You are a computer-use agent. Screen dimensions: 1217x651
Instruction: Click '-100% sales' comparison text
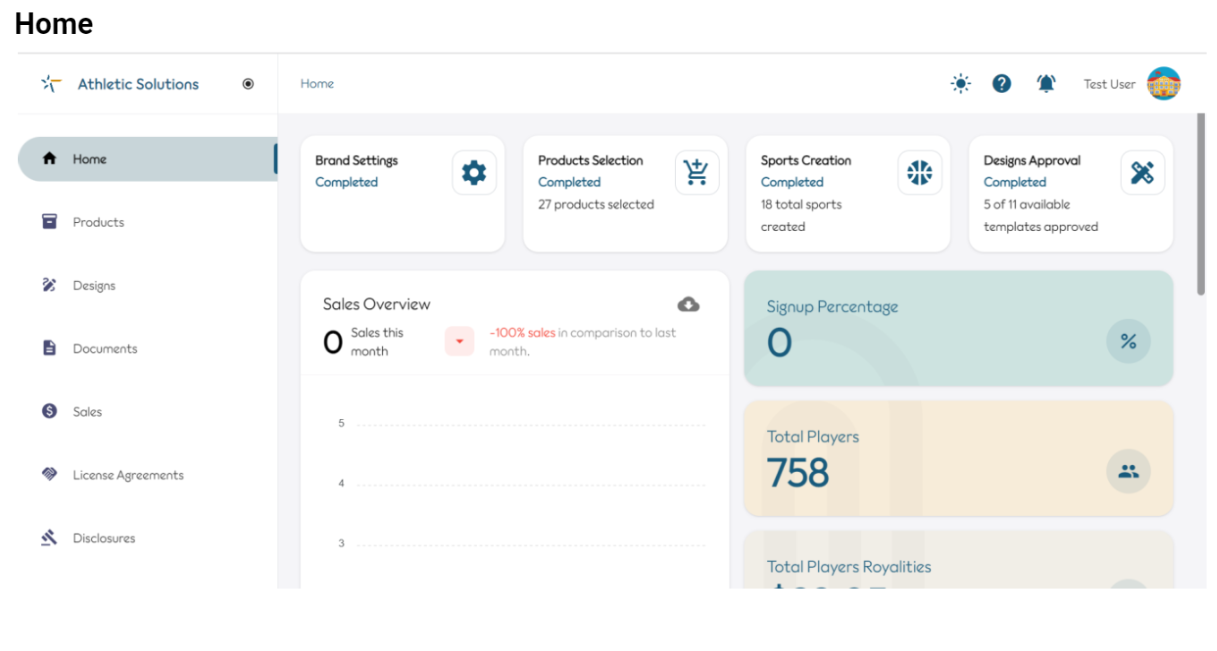[x=522, y=332]
